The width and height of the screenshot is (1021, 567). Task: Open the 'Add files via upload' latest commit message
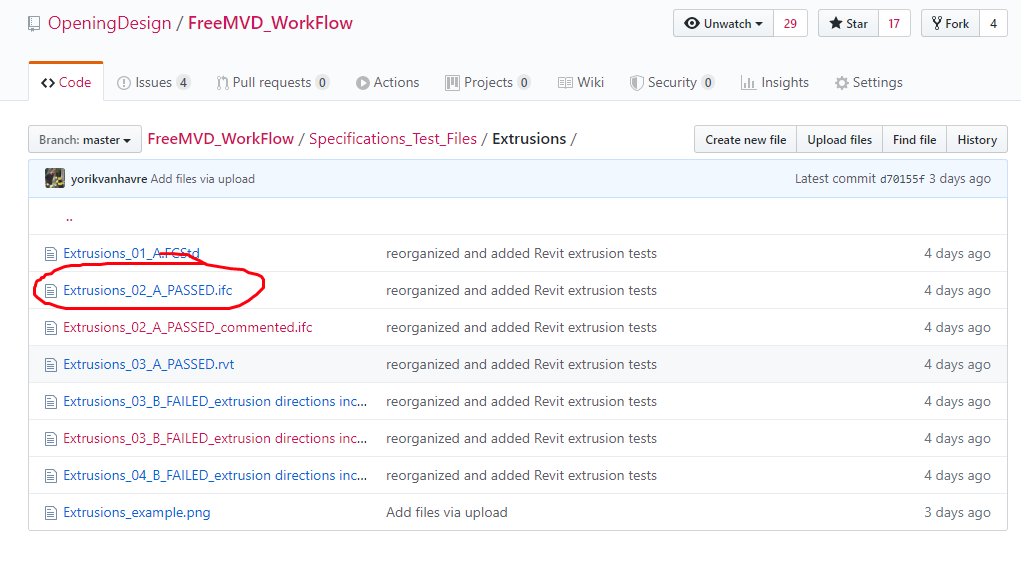click(203, 179)
